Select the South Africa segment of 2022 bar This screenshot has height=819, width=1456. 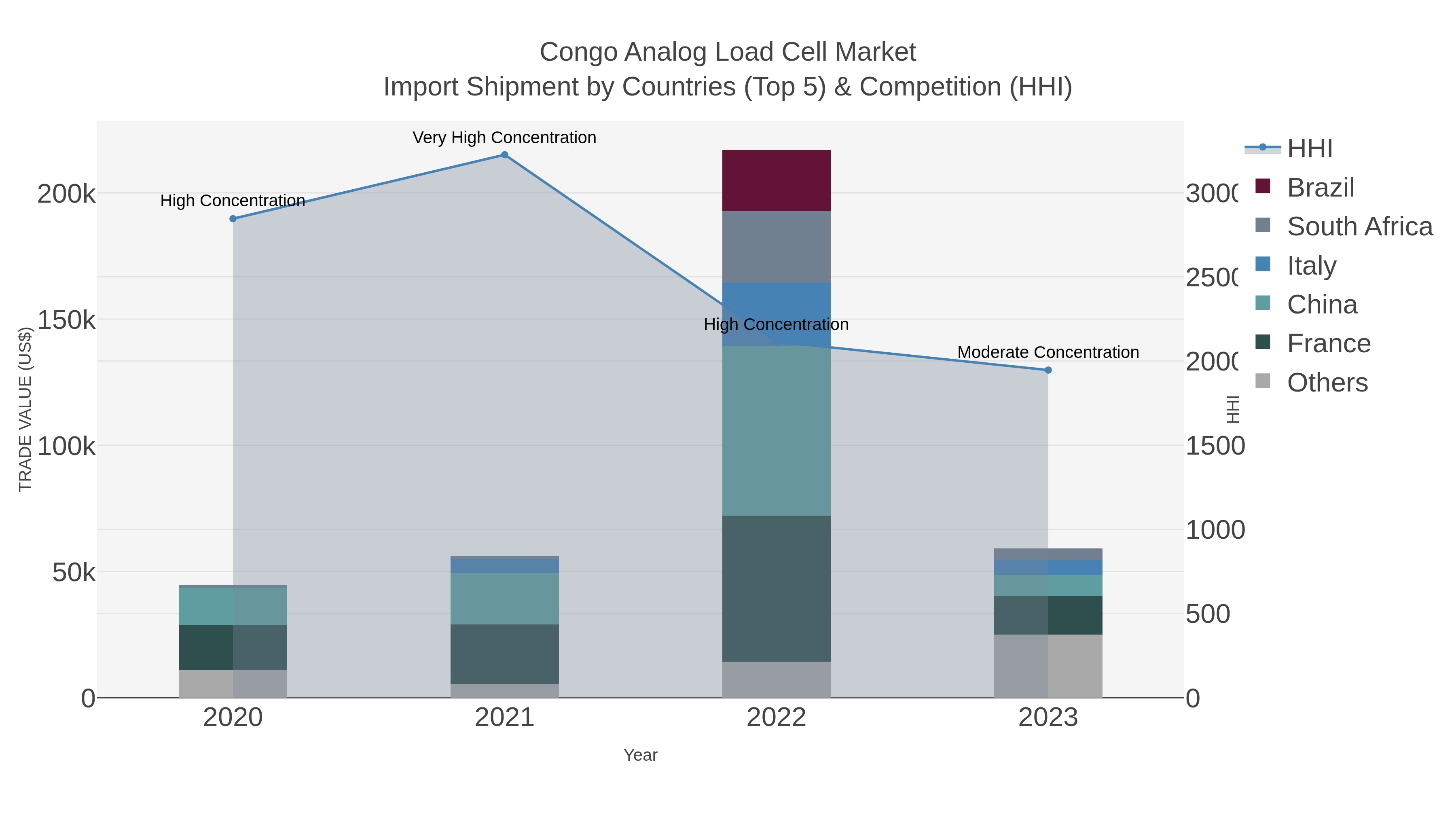777,247
